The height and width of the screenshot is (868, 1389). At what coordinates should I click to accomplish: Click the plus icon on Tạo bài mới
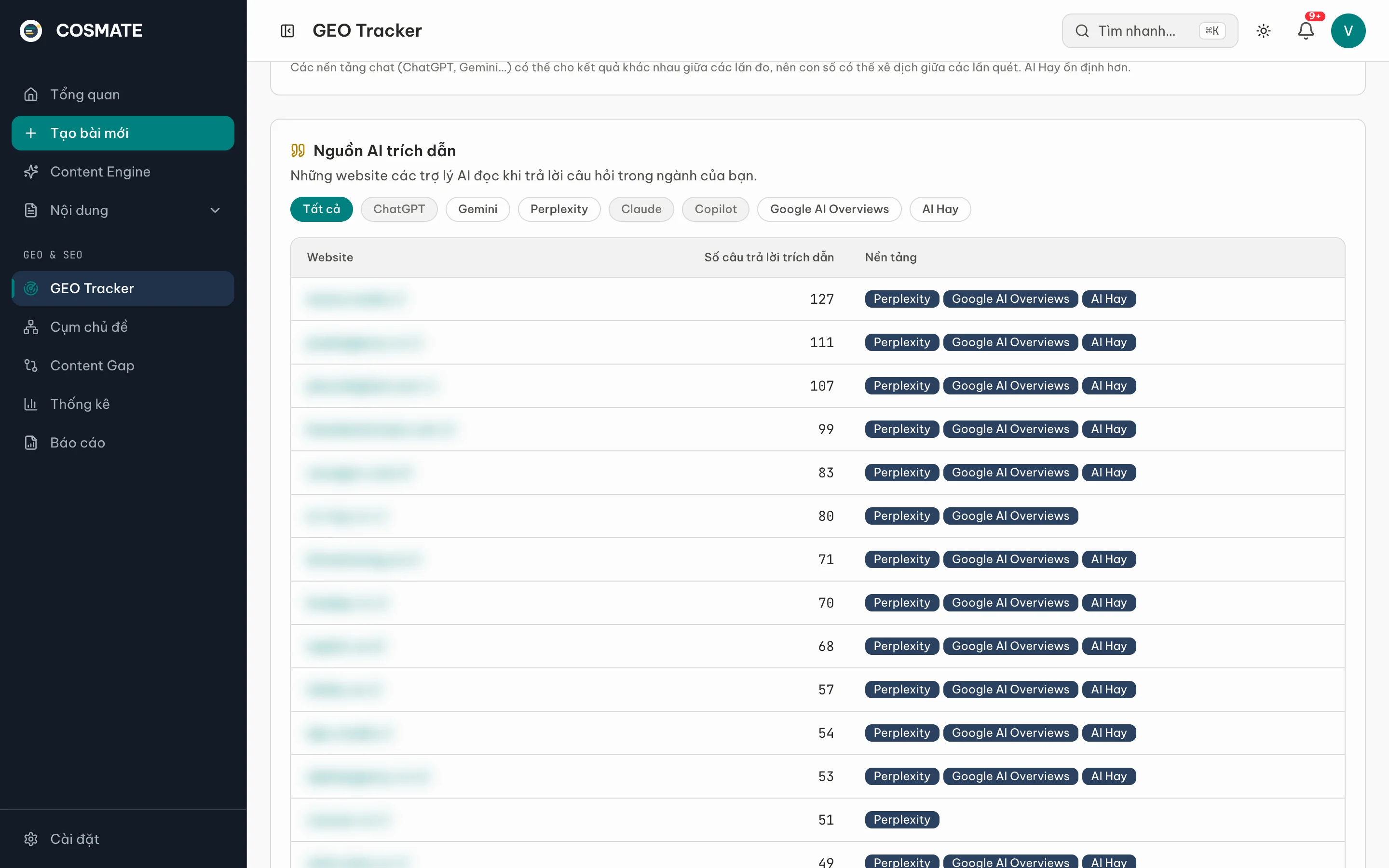point(31,133)
